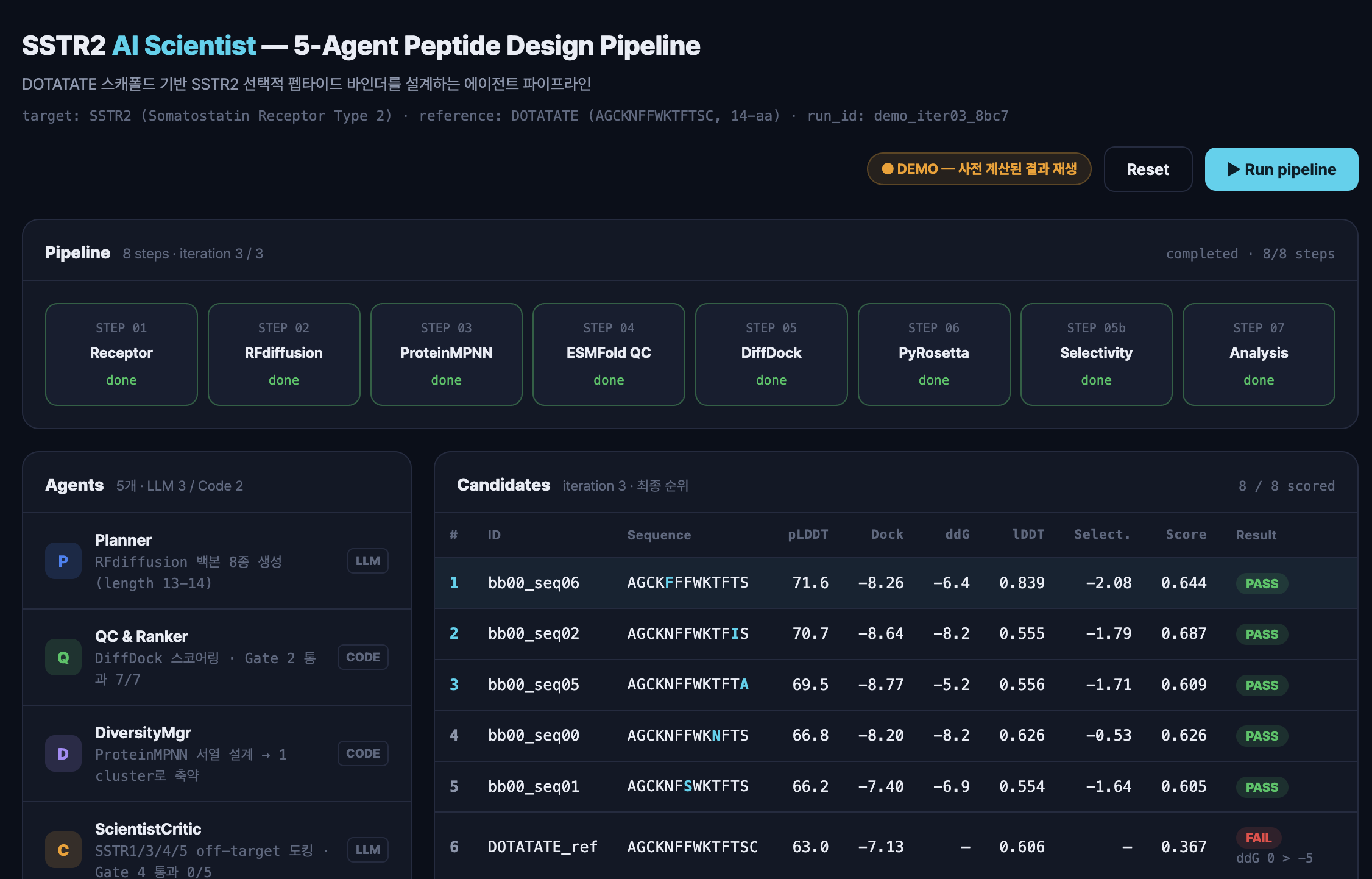Viewport: 1372px width, 879px height.
Task: Click the Reset button
Action: tap(1148, 169)
